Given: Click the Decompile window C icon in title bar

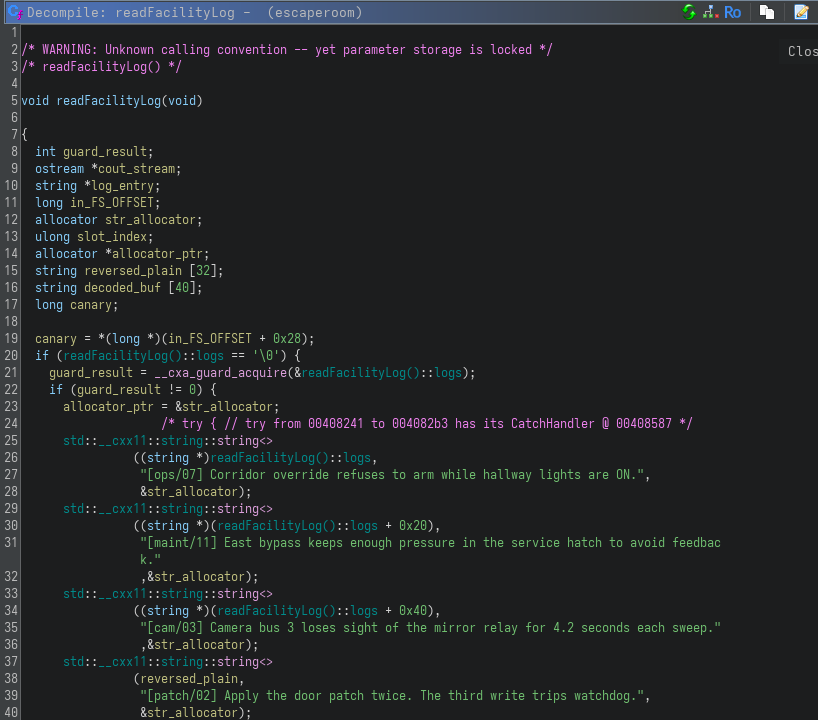Looking at the screenshot, I should [15, 12].
